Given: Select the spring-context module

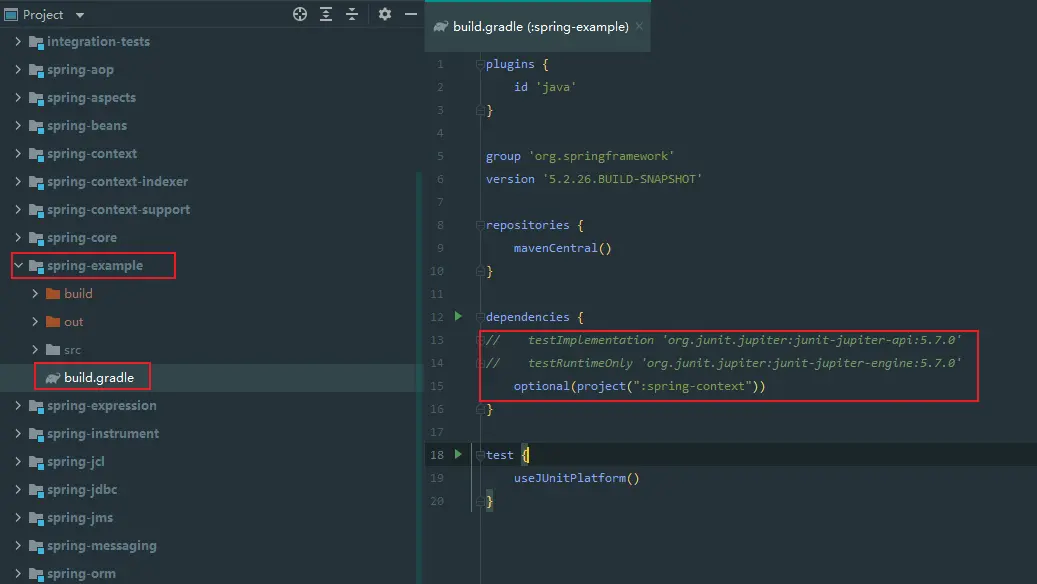Looking at the screenshot, I should point(91,154).
